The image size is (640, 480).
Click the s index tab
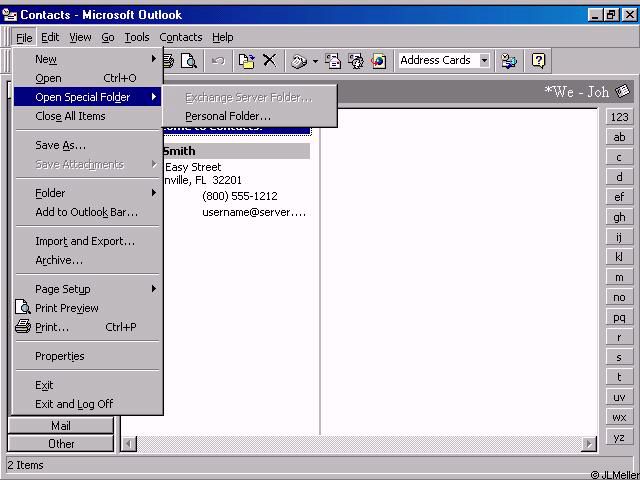(x=619, y=357)
